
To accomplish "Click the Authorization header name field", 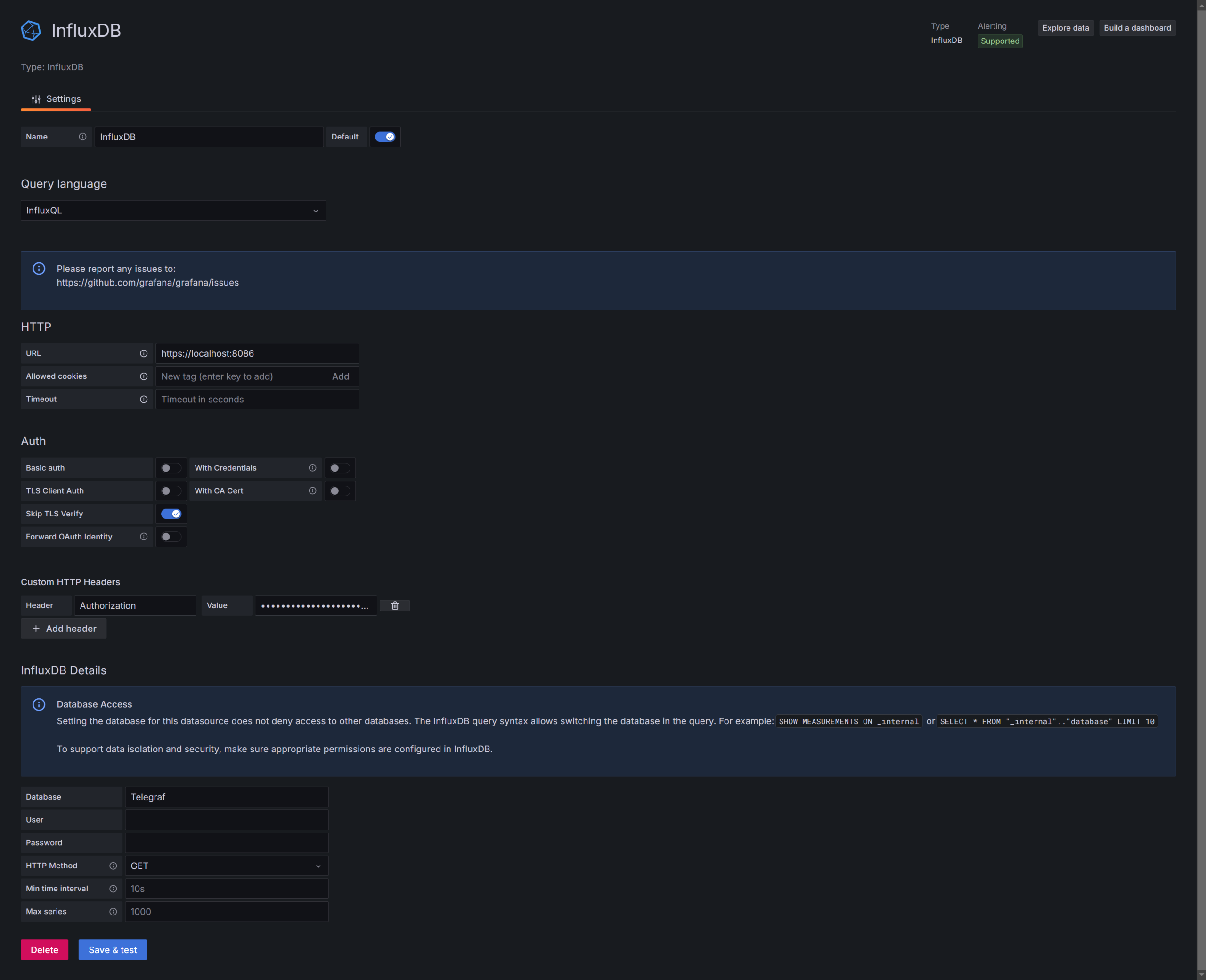I will pos(135,606).
